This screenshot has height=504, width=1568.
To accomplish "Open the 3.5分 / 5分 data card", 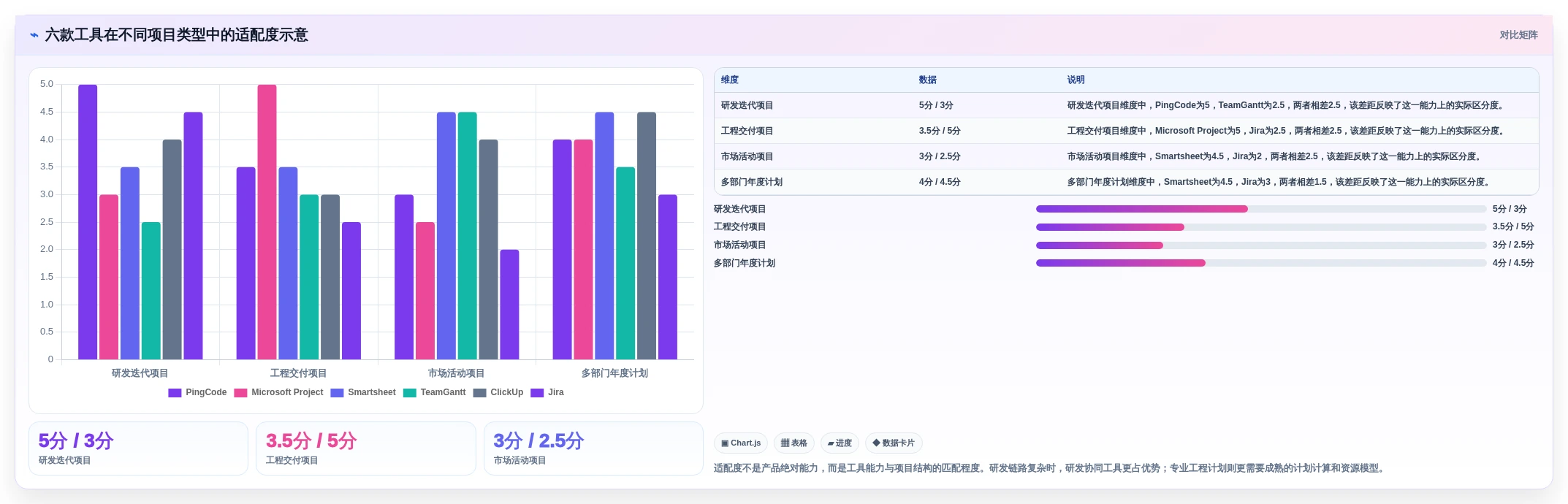I will (x=365, y=448).
